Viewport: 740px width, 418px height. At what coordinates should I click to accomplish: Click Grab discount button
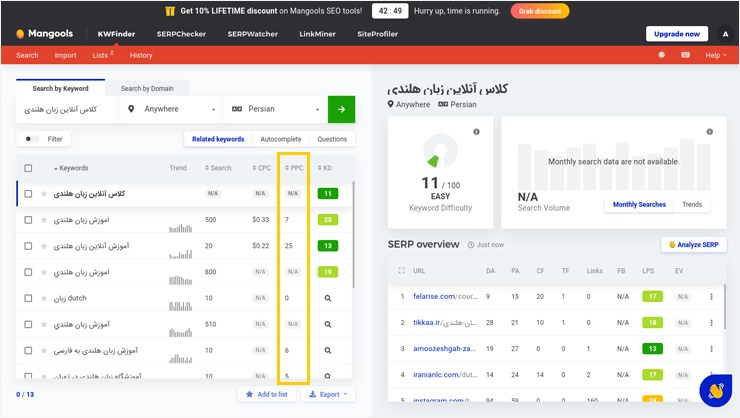tap(540, 11)
